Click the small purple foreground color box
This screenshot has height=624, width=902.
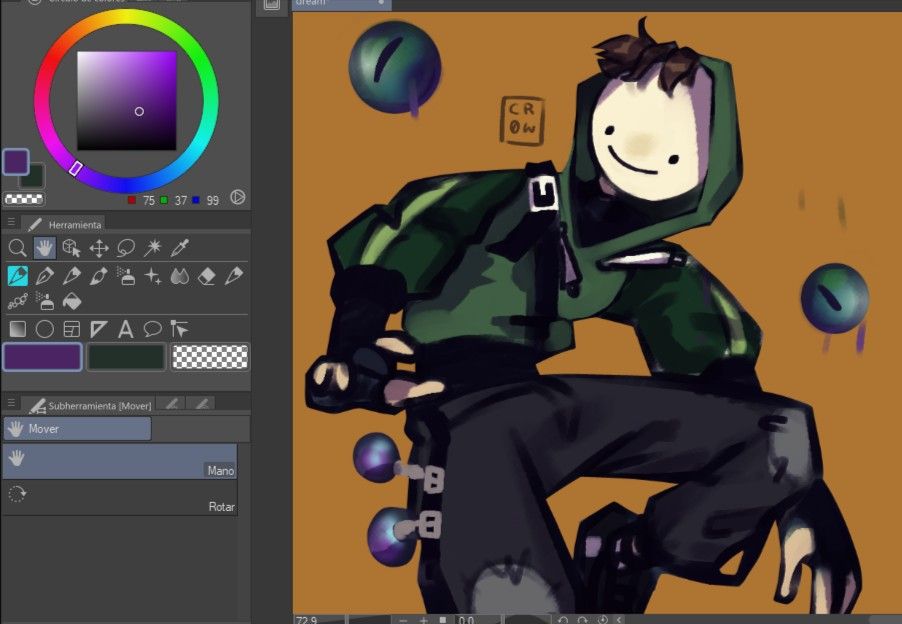click(16, 162)
